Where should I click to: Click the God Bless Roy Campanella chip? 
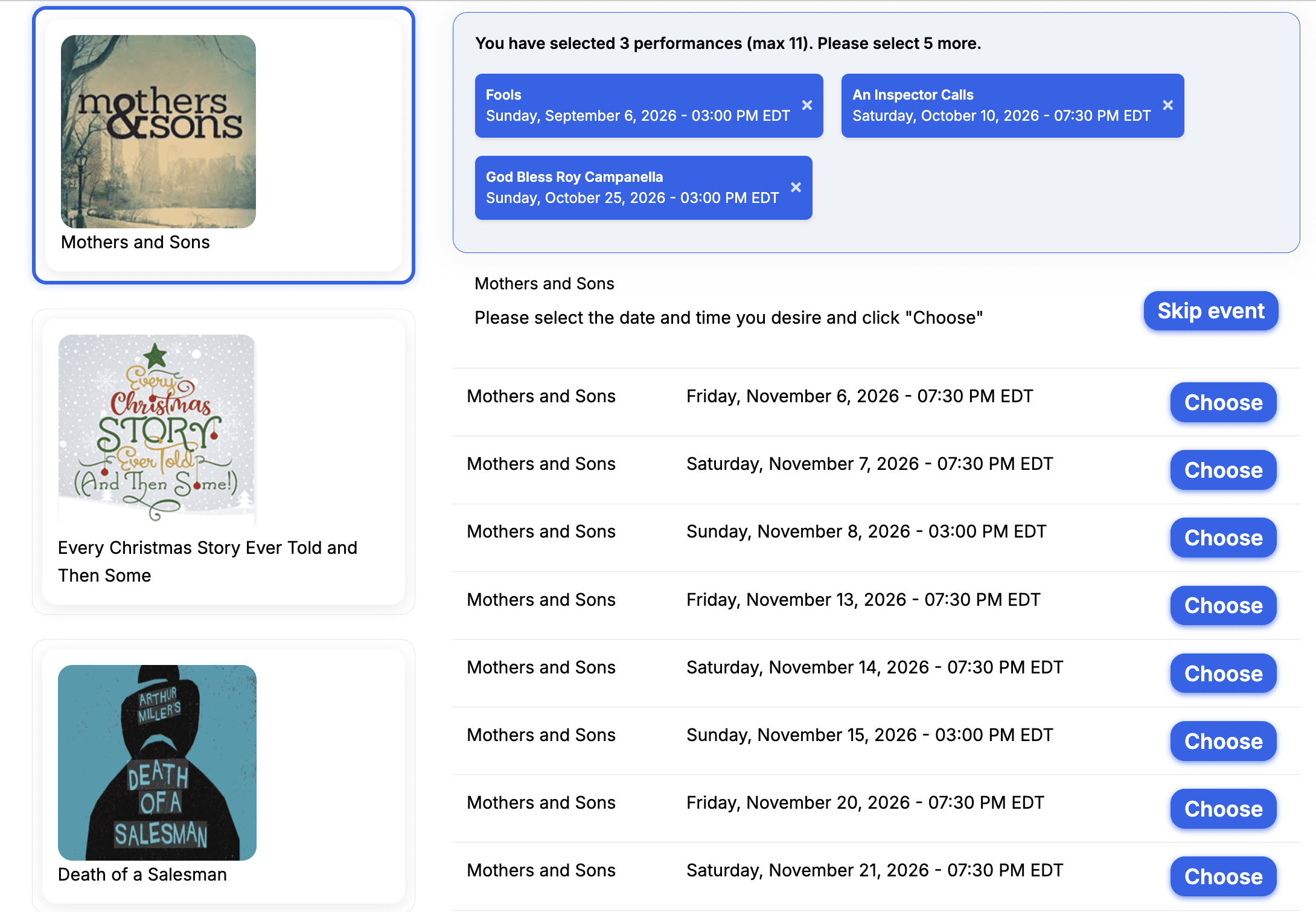coord(644,188)
